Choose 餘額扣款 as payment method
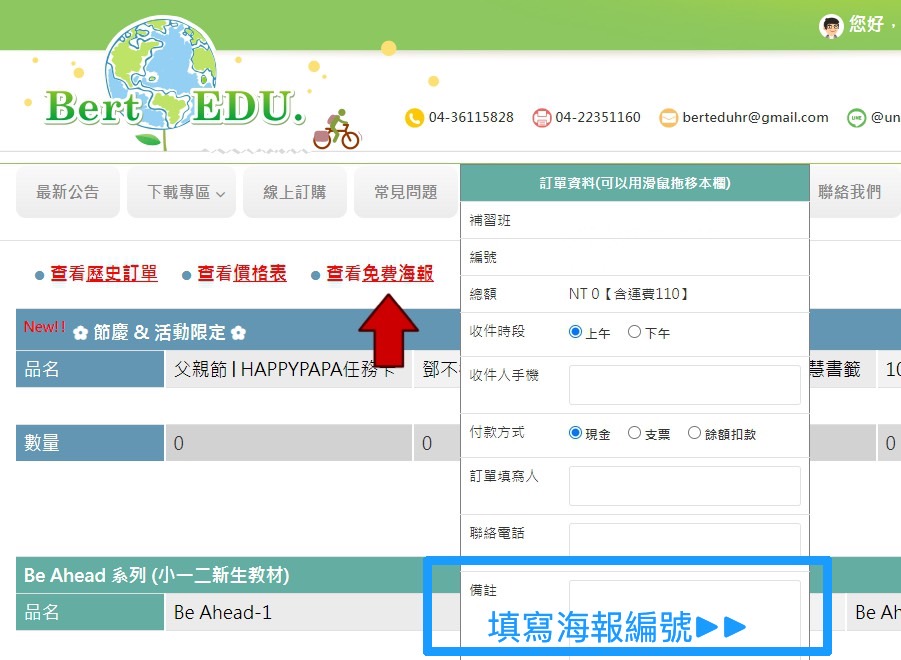901x660 pixels. tap(694, 433)
